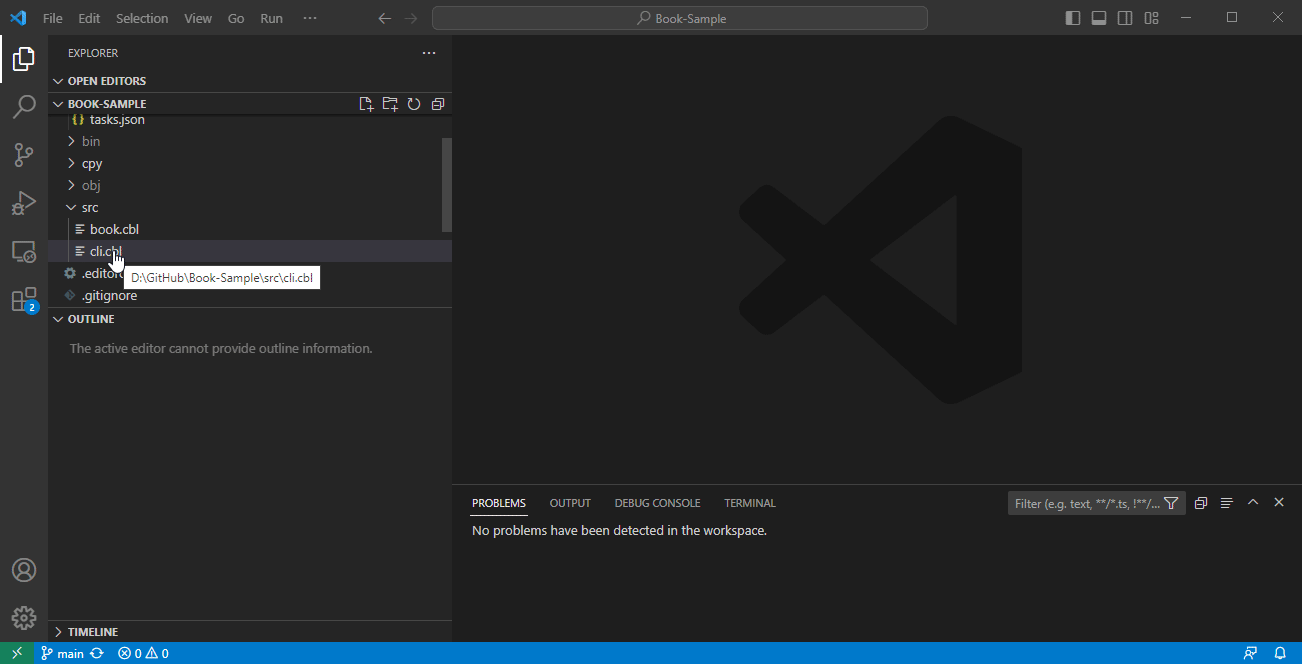Open Manage via the gear icon
The image size is (1302, 664).
pyautogui.click(x=24, y=617)
